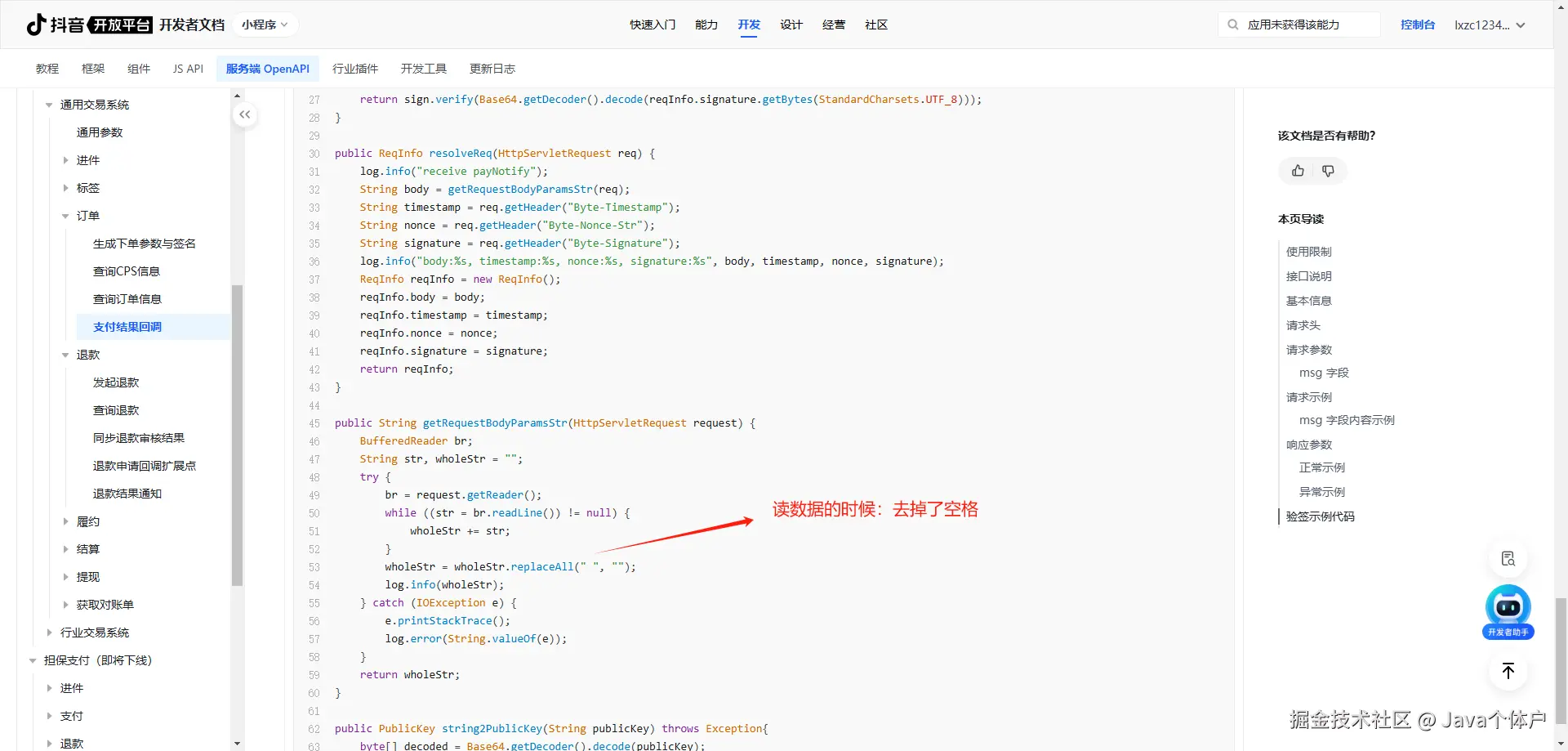Switch to the 教程 tab
Screen dimensions: 1568x751
point(47,69)
